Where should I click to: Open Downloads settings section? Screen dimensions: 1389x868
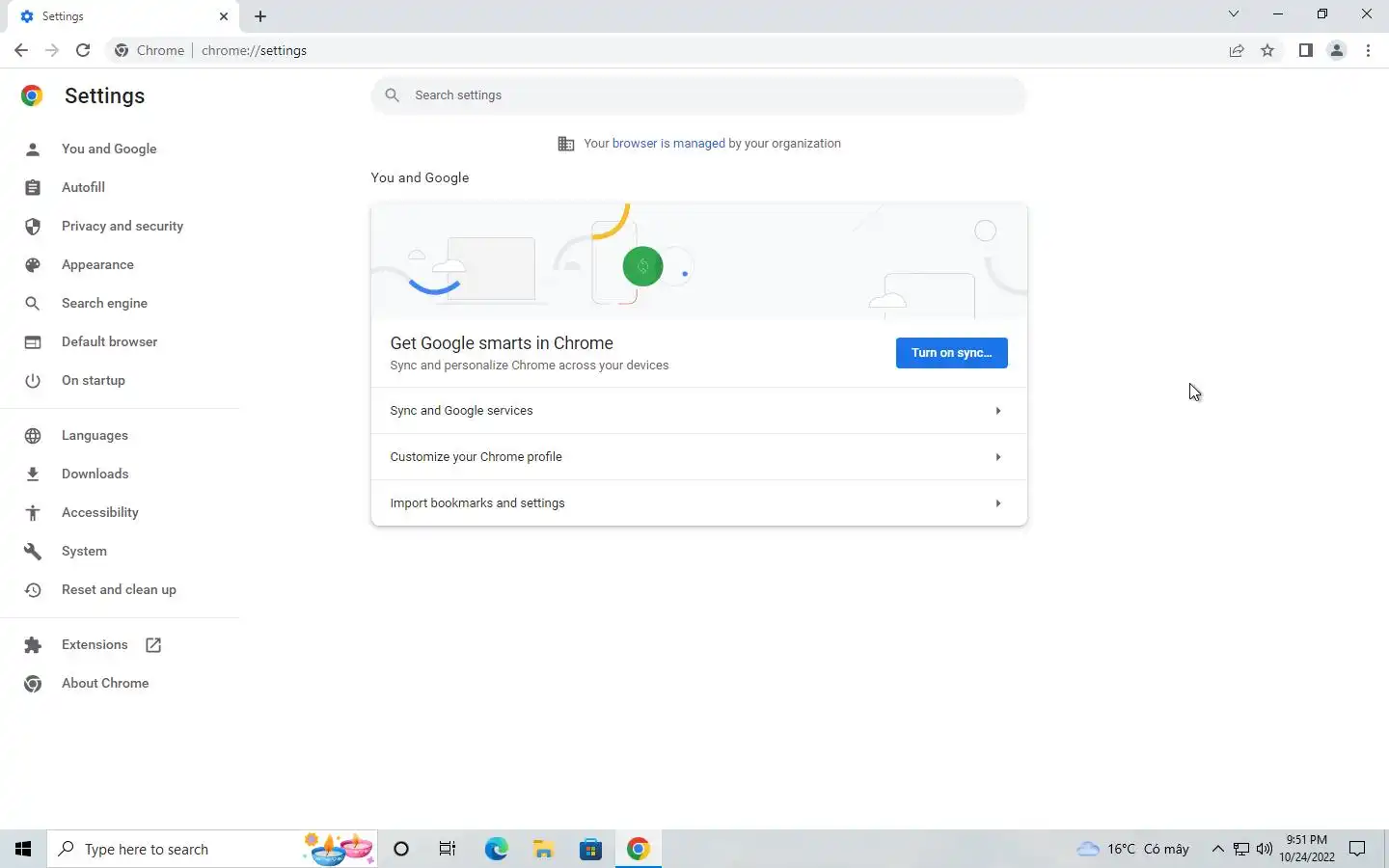point(95,474)
